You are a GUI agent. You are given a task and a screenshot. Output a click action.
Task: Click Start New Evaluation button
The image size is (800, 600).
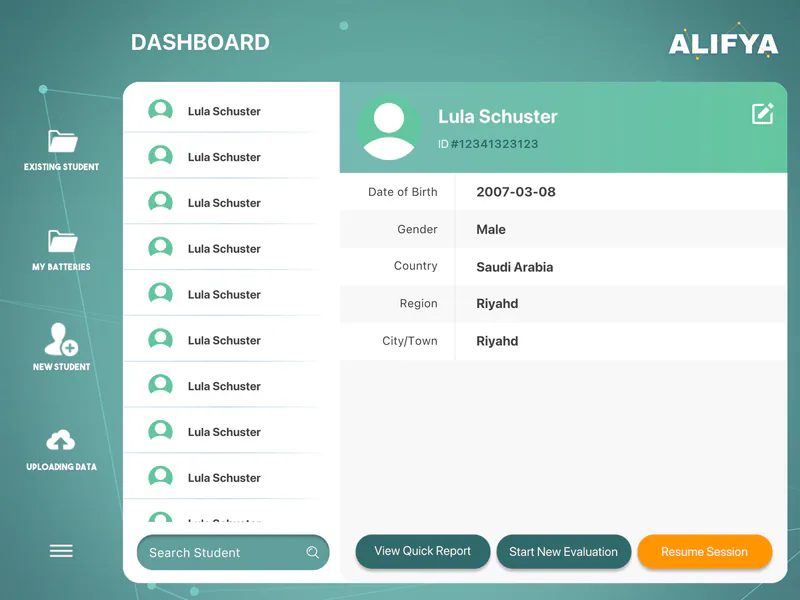click(563, 552)
